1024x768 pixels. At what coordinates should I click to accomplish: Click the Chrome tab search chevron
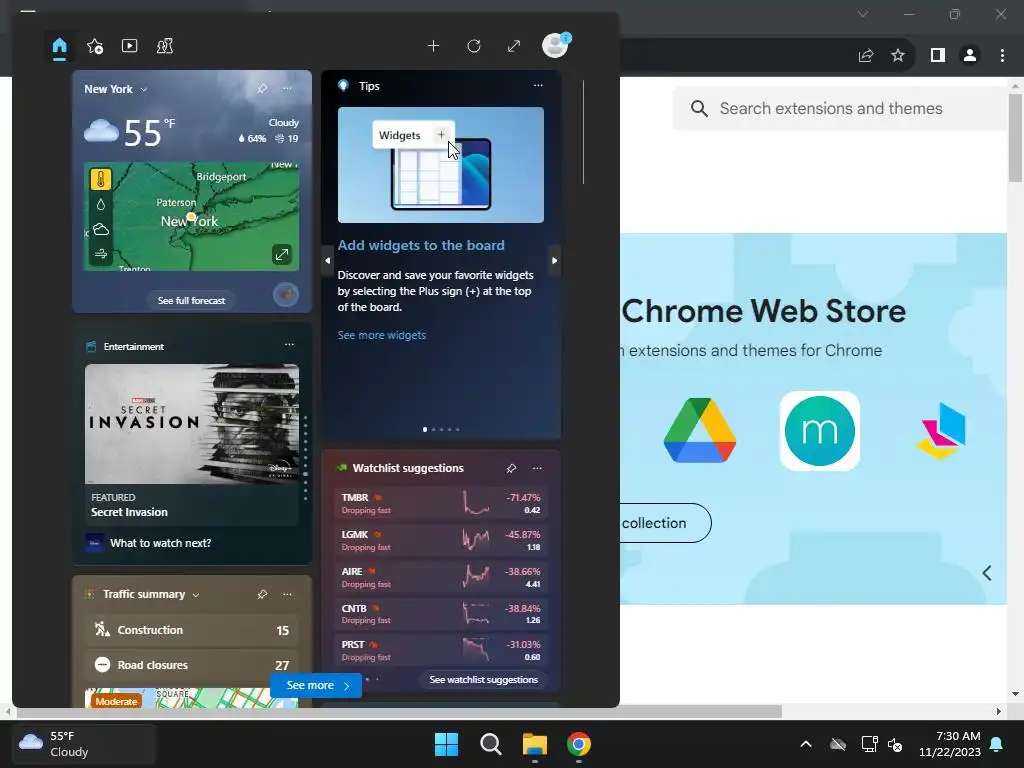tap(863, 14)
